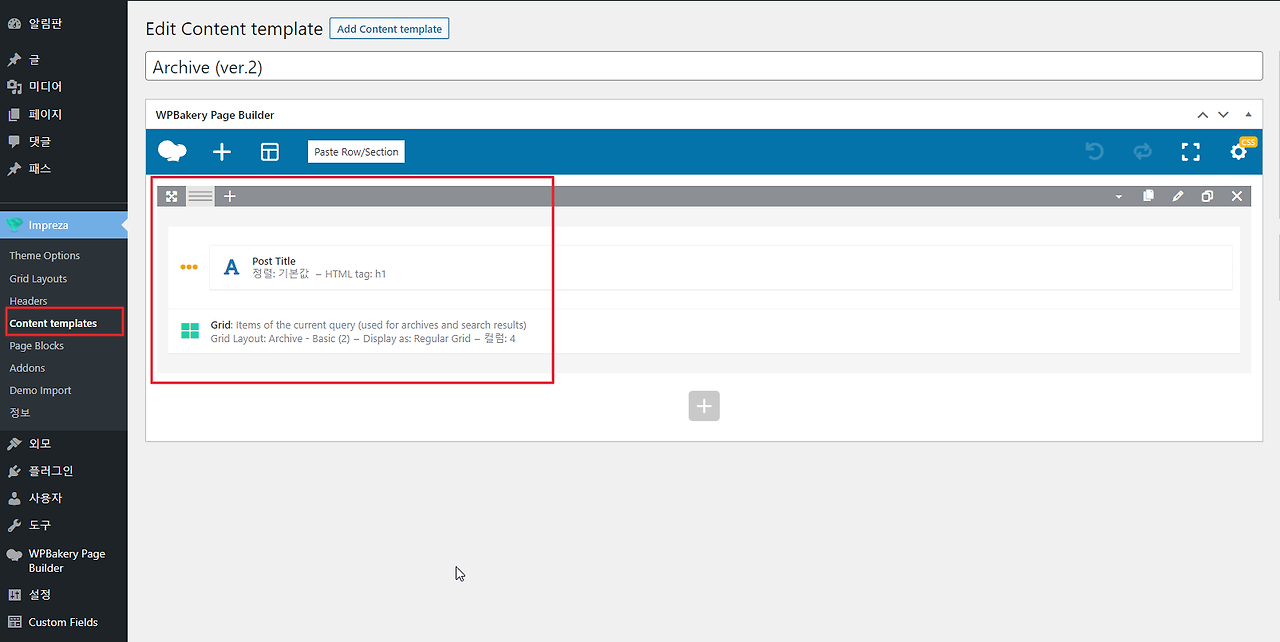Click the Undo arrow in builder toolbar

tap(1095, 152)
